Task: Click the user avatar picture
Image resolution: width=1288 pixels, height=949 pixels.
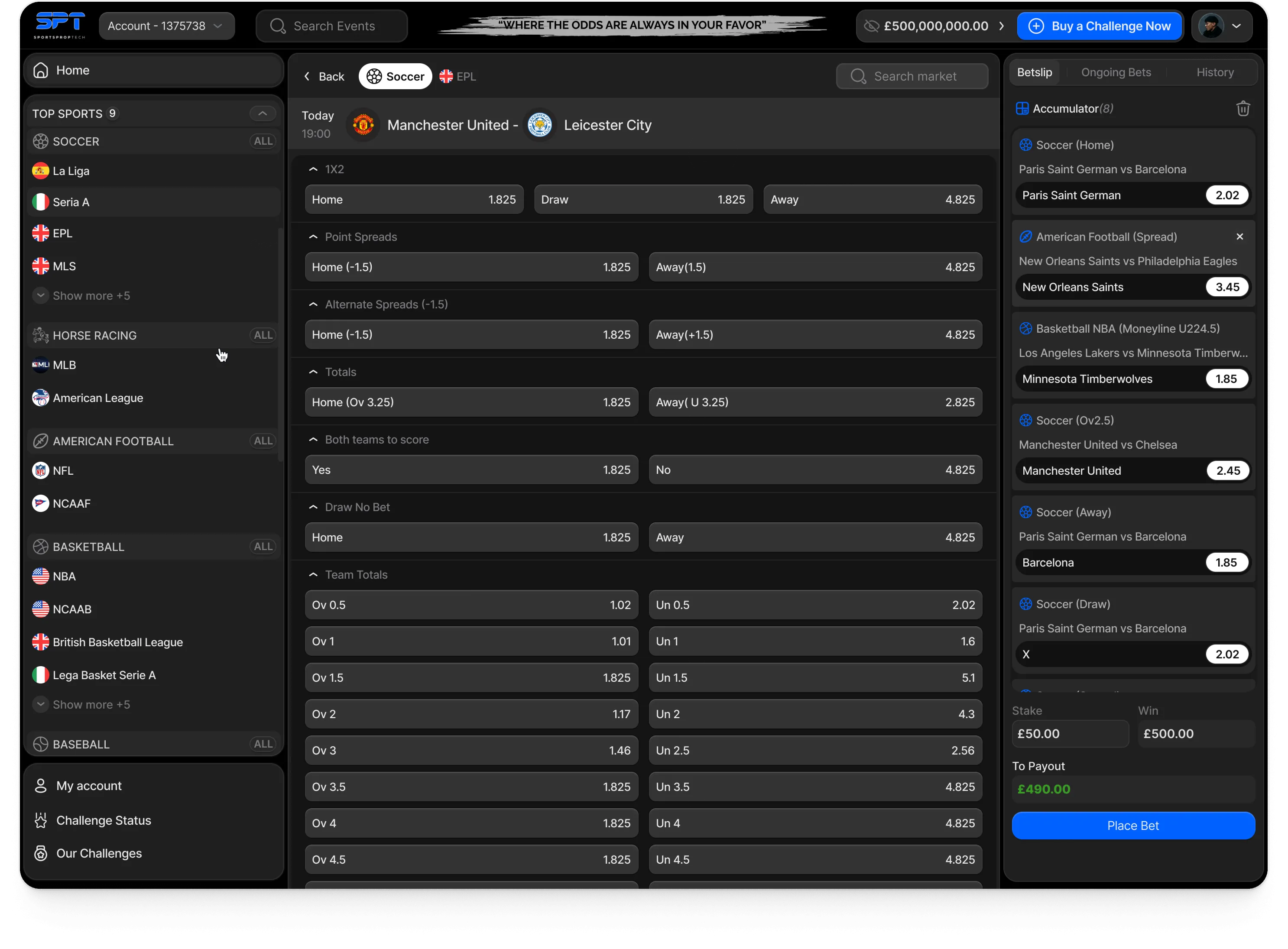Action: [1211, 26]
